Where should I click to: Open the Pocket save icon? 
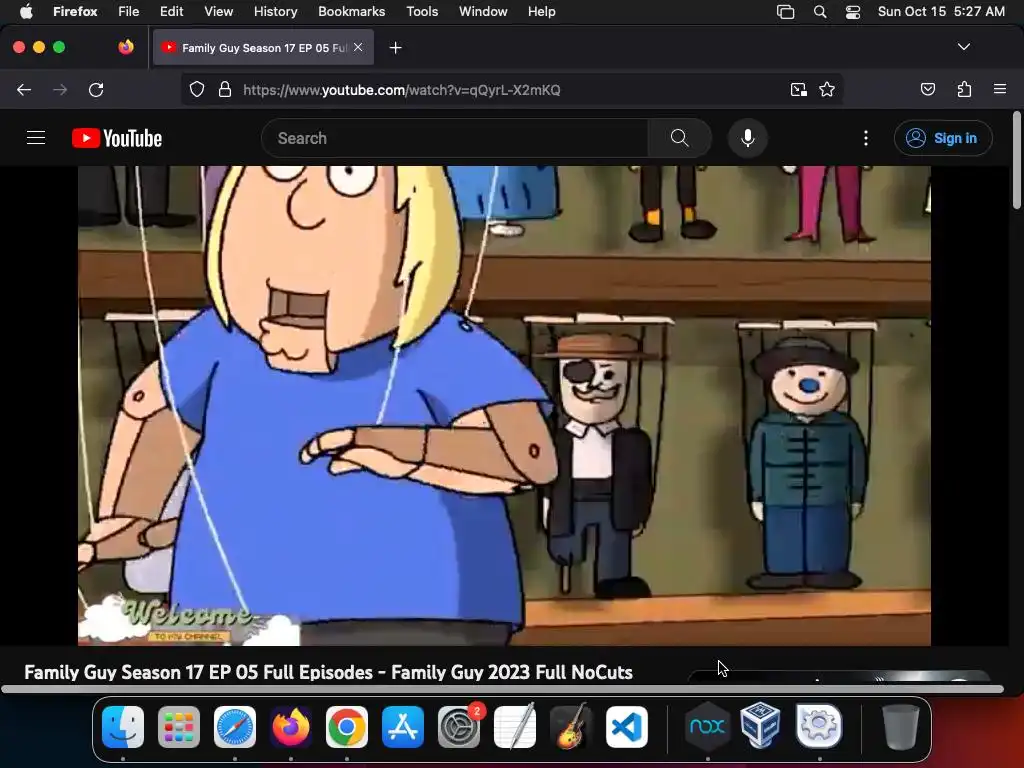927,90
